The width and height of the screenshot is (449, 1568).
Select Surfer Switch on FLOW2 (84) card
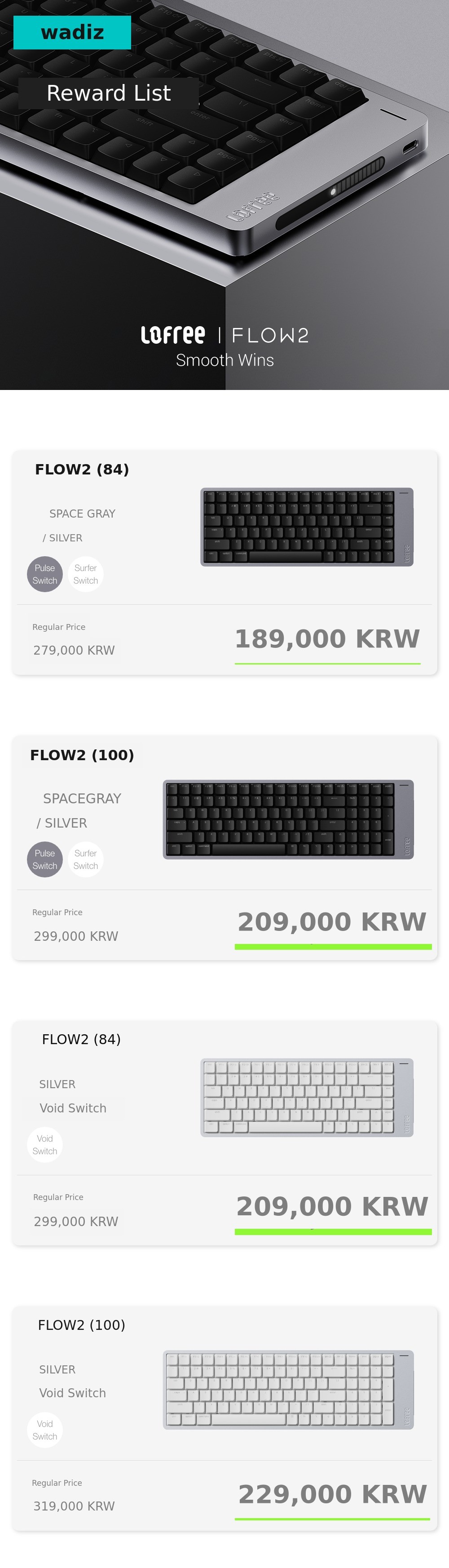[x=86, y=574]
